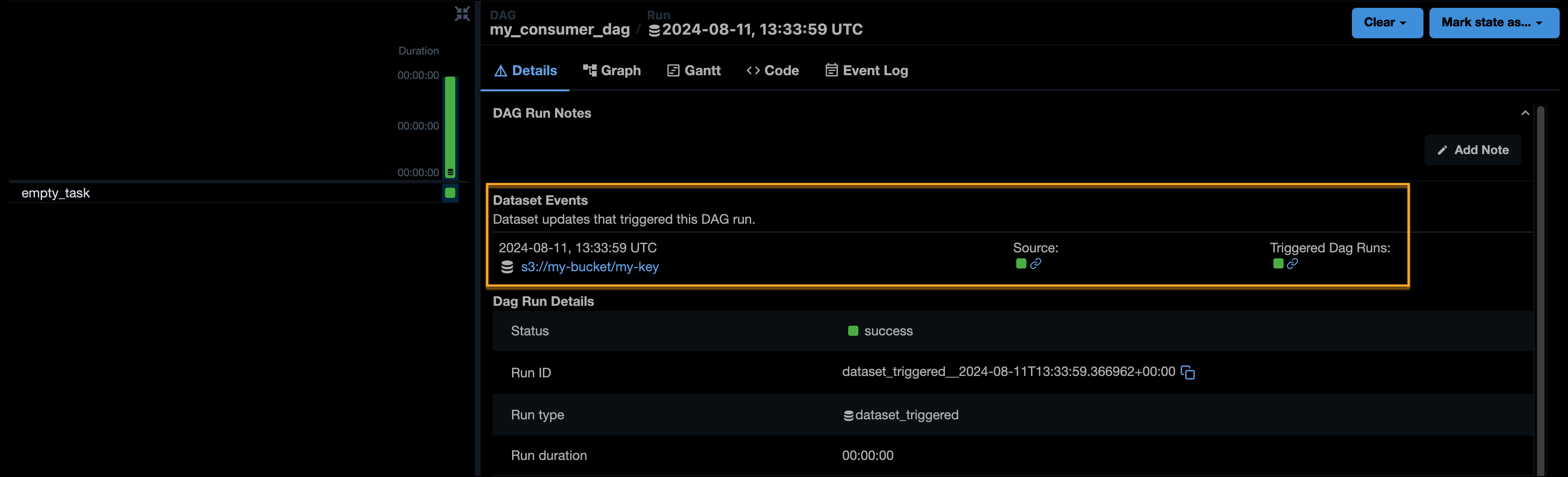This screenshot has width=1568, height=477.
Task: Open the Mark state as dropdown
Action: click(x=1494, y=23)
